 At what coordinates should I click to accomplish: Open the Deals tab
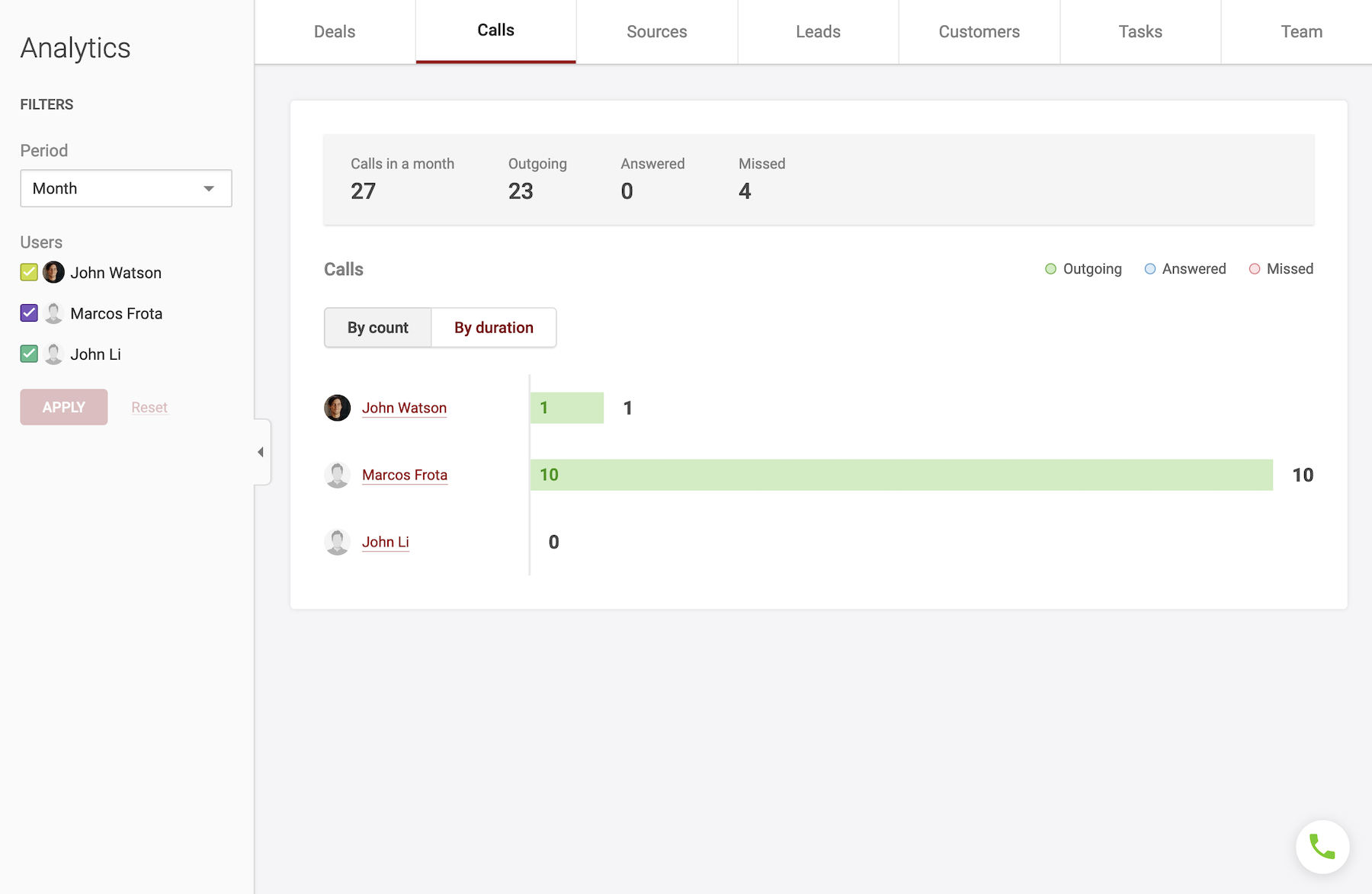point(335,32)
